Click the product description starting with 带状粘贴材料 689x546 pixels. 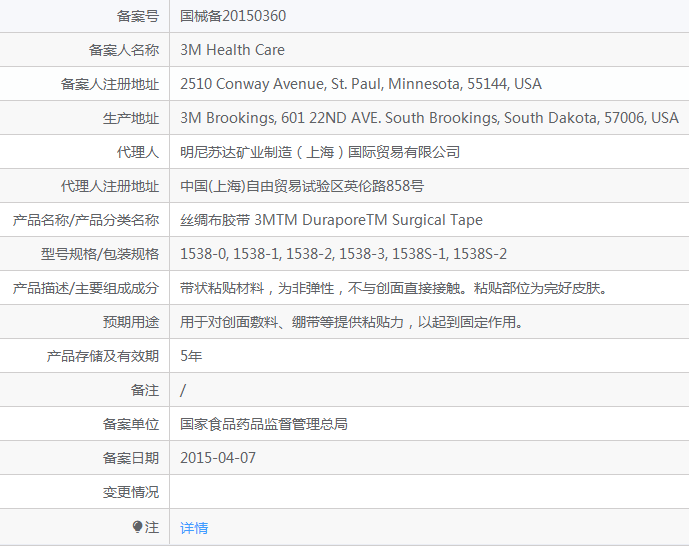pos(394,288)
